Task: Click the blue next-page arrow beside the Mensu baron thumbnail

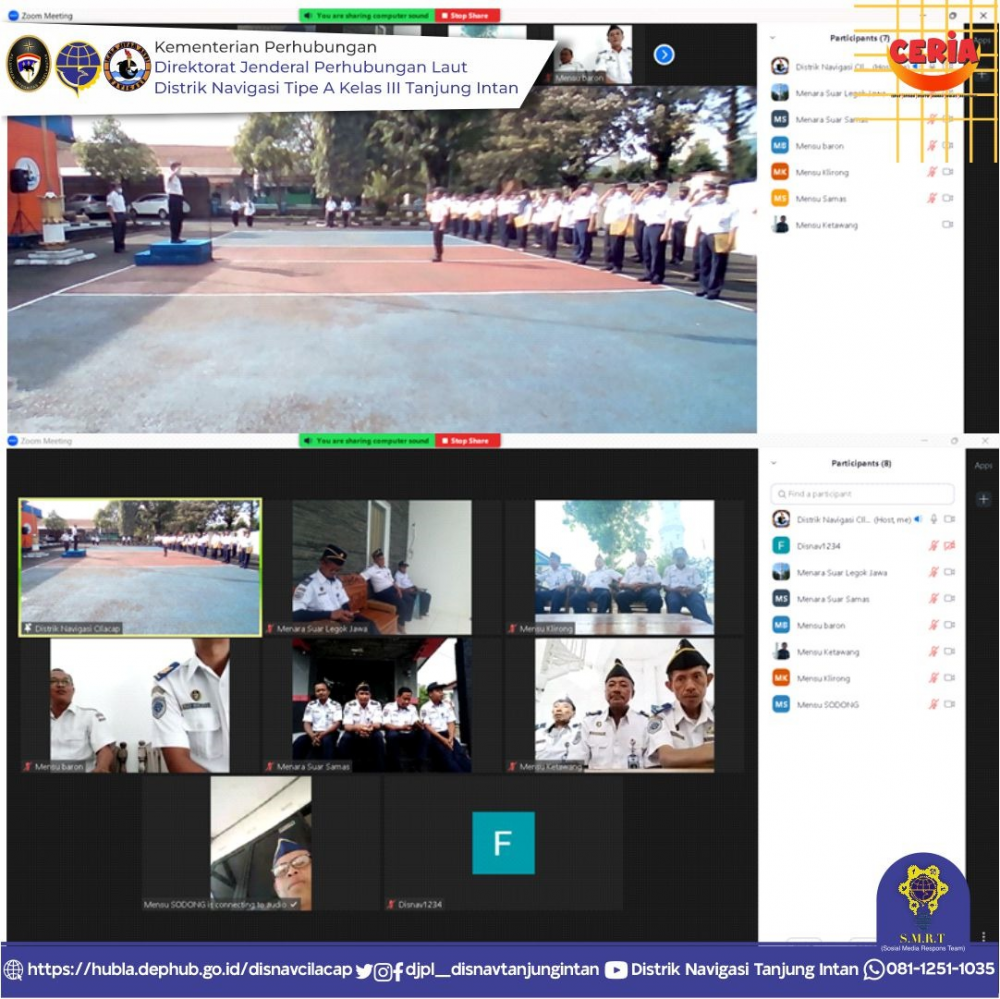Action: (664, 55)
